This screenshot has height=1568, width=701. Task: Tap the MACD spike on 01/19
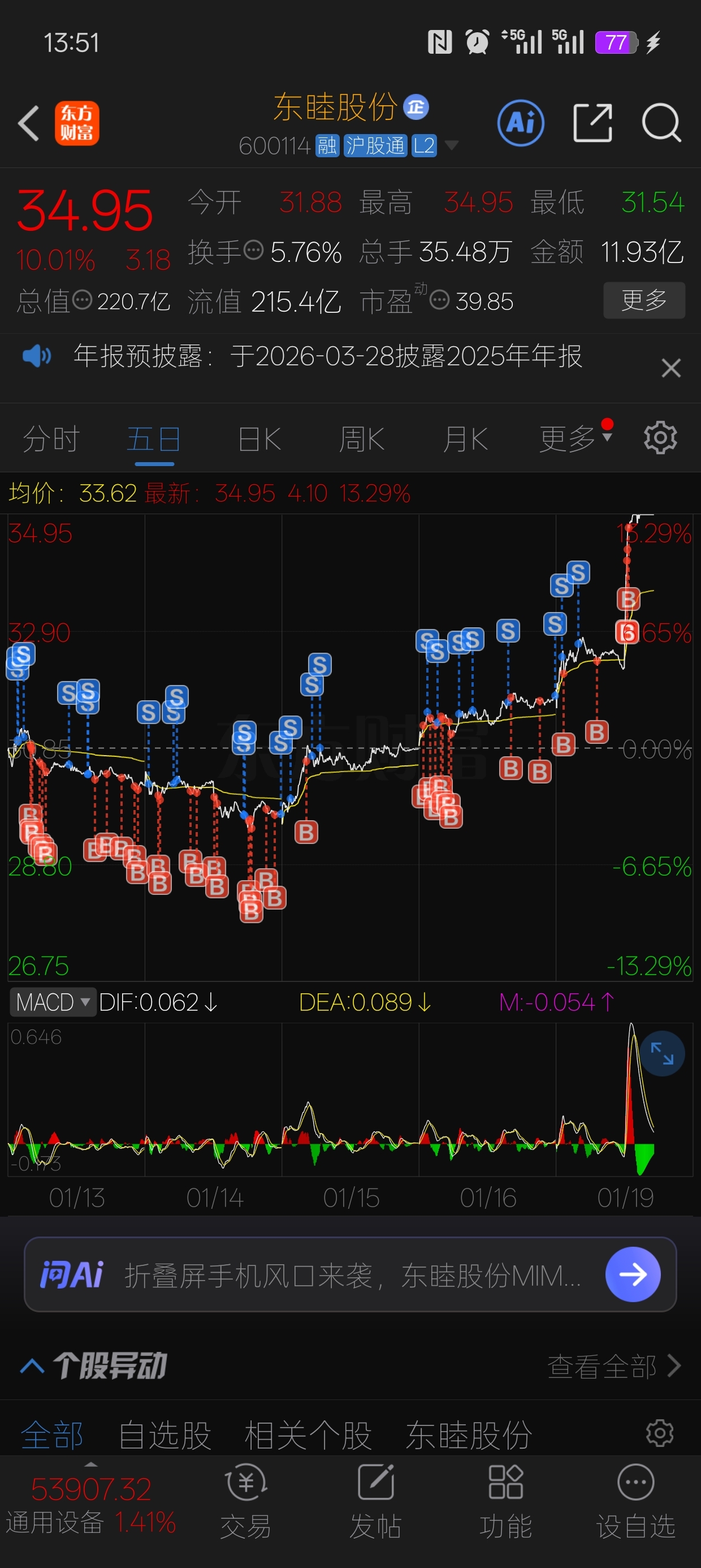[632, 1083]
